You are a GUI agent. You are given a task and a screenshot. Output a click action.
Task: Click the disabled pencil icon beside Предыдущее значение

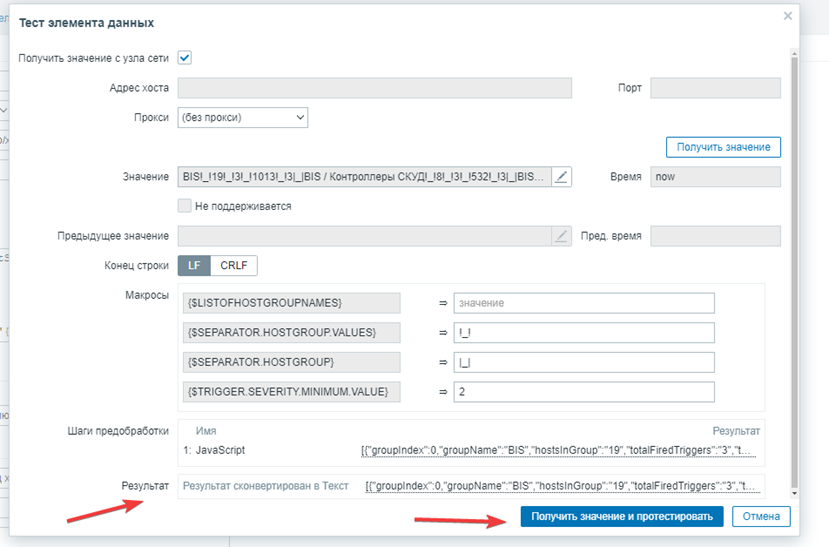tap(562, 236)
